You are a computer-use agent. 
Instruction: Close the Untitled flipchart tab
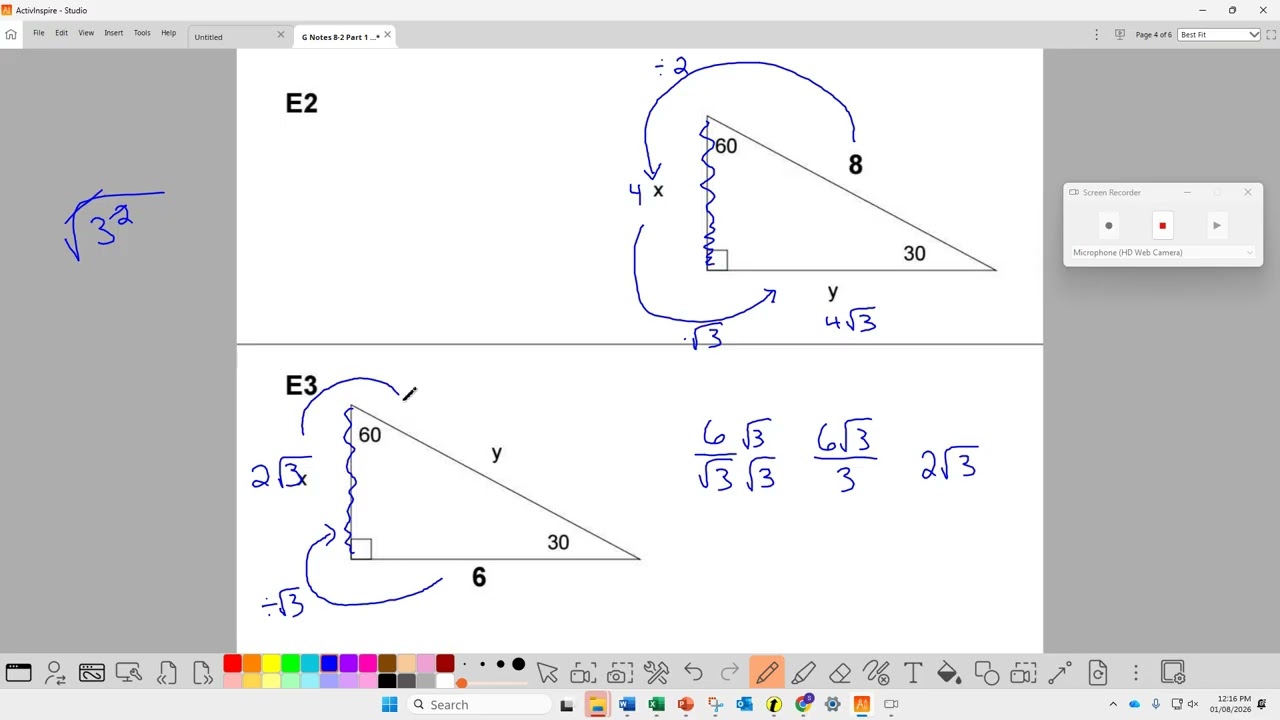tap(280, 35)
